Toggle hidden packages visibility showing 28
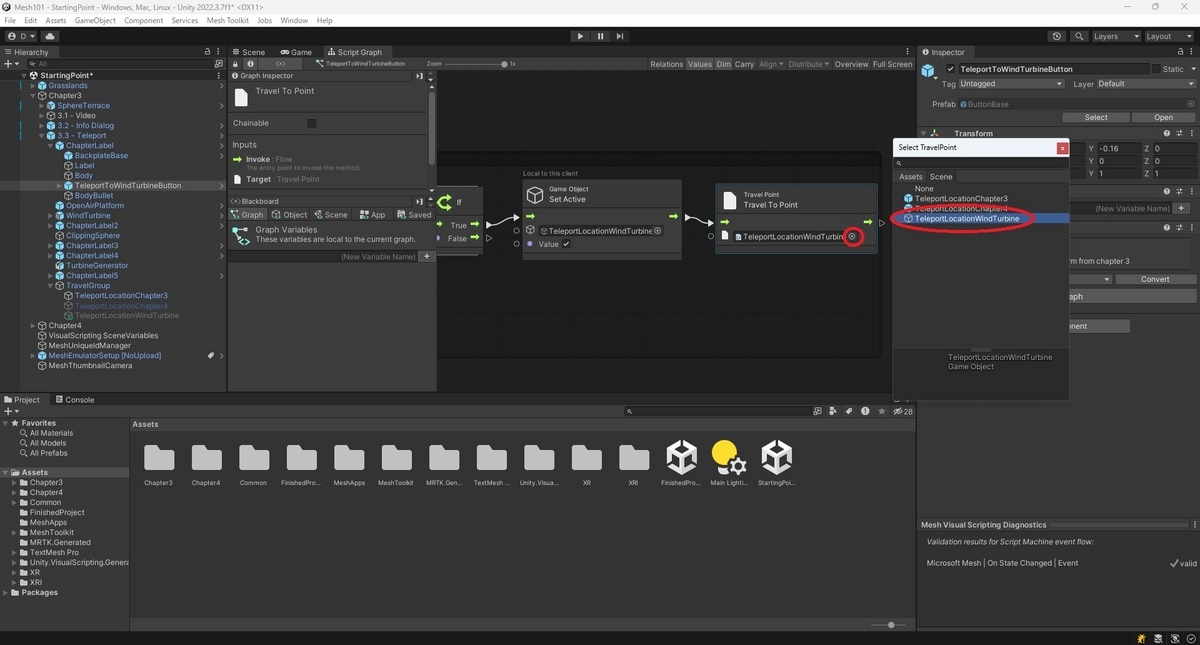This screenshot has height=645, width=1200. coord(903,411)
